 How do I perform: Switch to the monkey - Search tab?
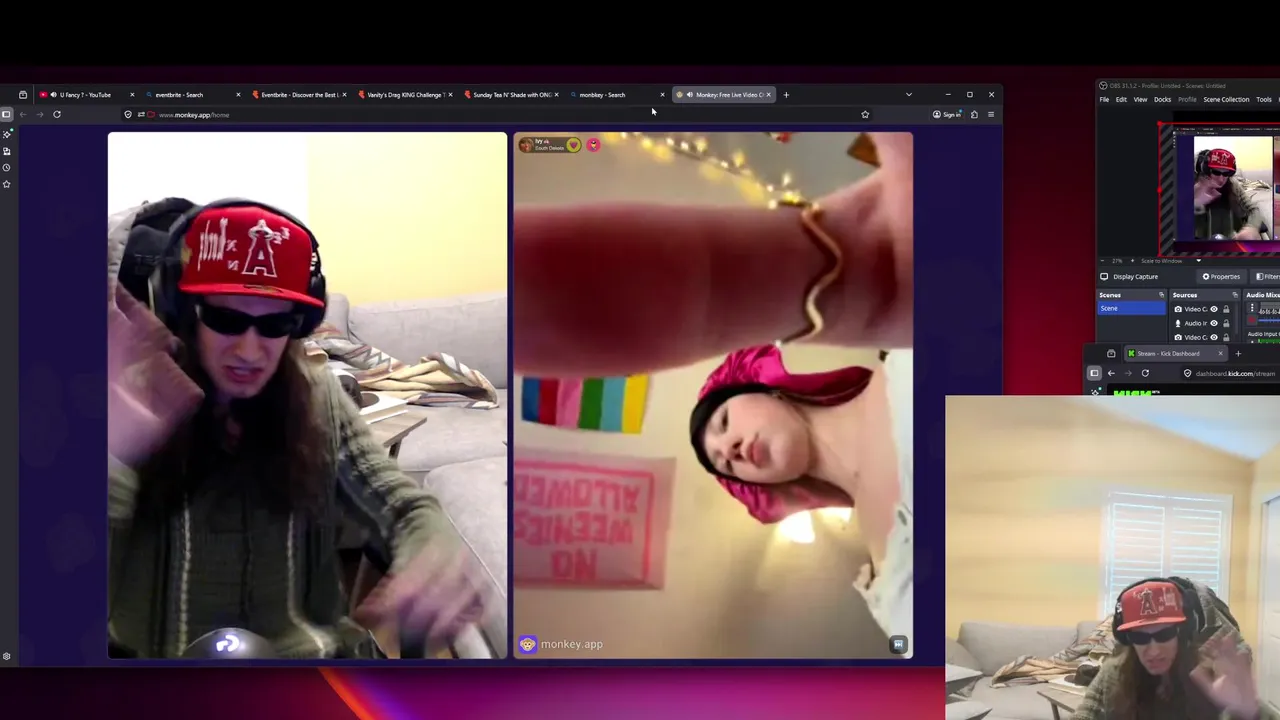click(x=616, y=95)
